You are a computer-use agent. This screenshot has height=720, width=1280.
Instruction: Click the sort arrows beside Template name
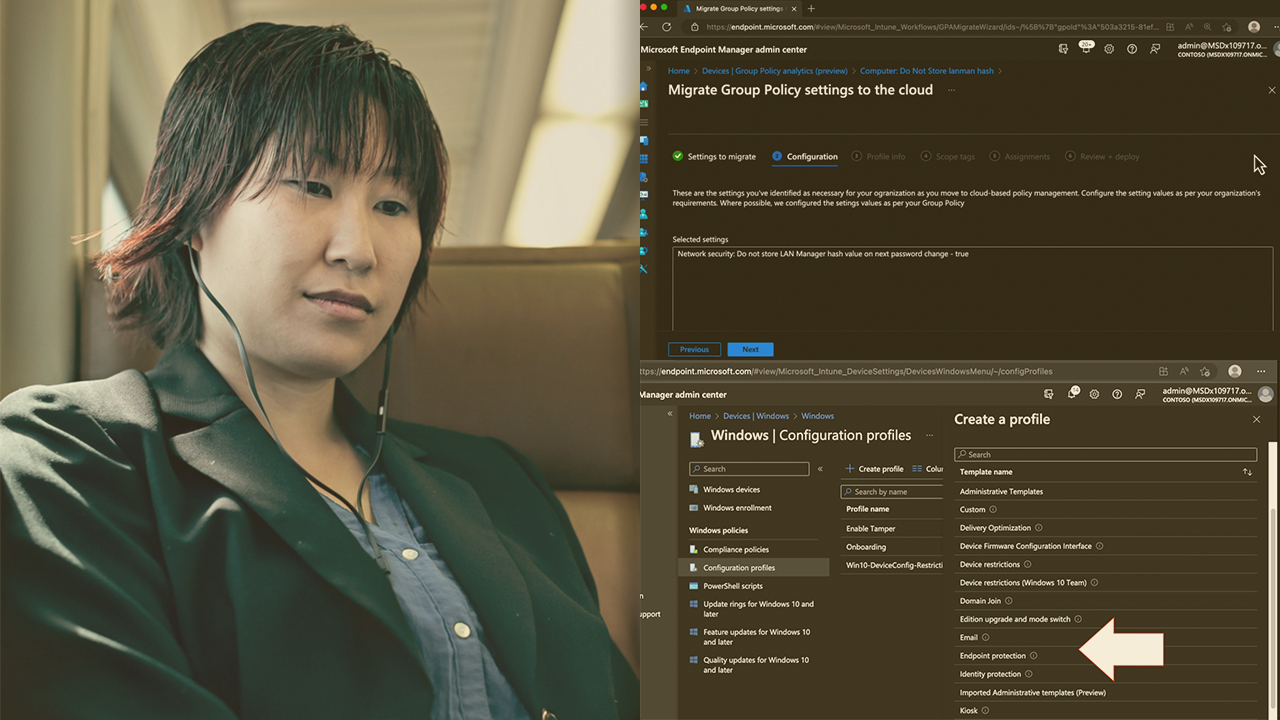click(x=1247, y=472)
